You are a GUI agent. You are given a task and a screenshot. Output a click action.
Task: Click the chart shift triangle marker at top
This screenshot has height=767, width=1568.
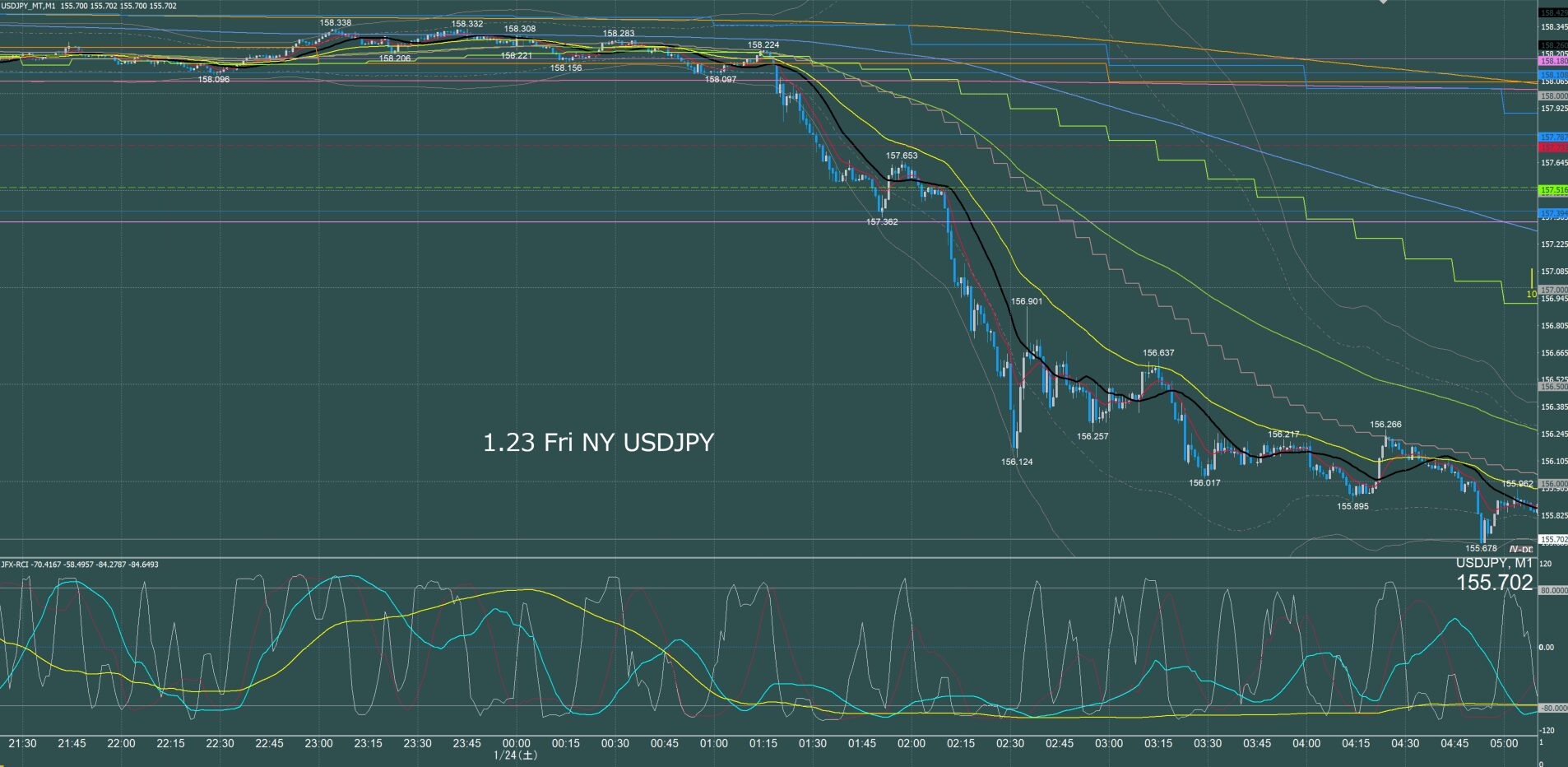pos(1383,2)
